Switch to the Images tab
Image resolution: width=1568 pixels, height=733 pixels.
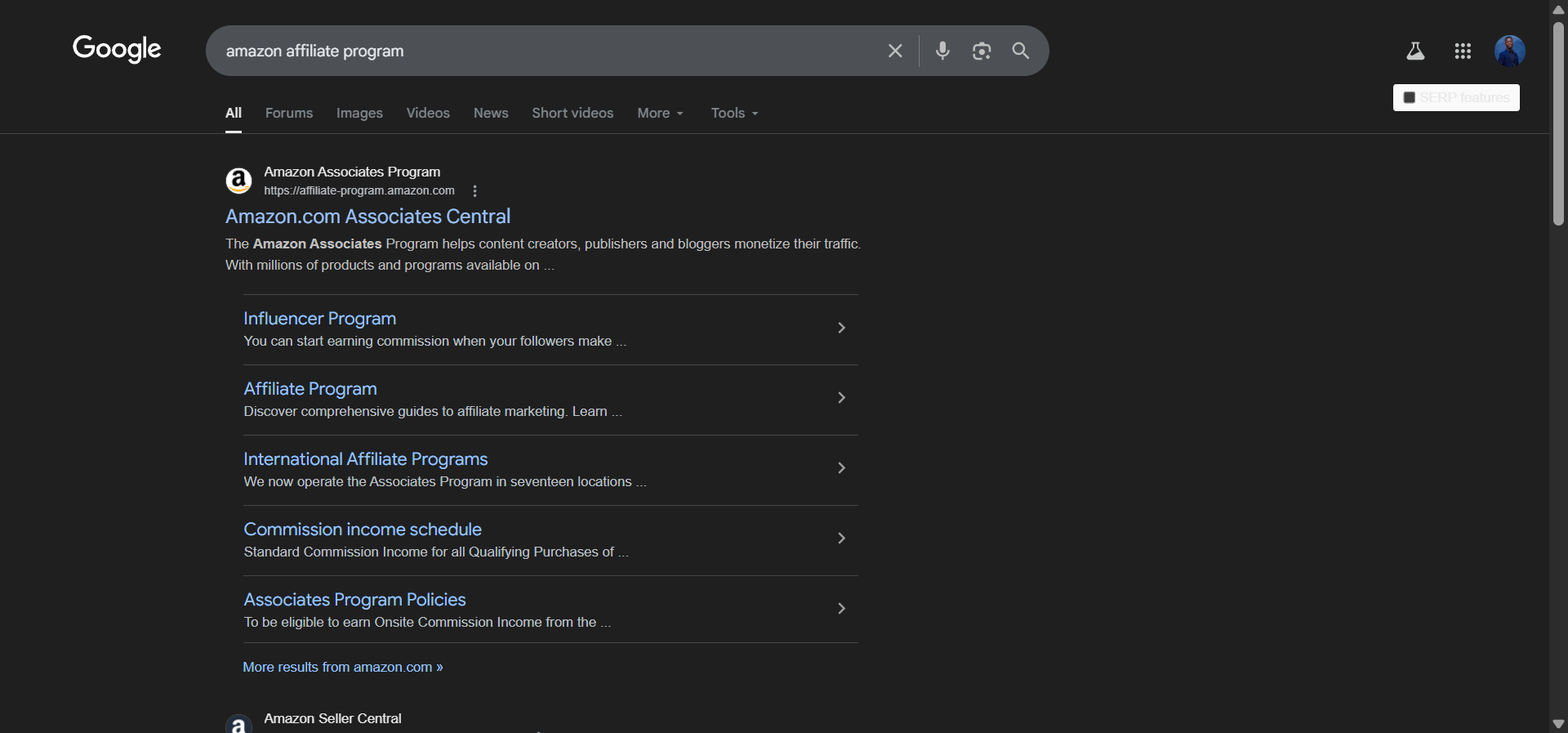pos(359,114)
